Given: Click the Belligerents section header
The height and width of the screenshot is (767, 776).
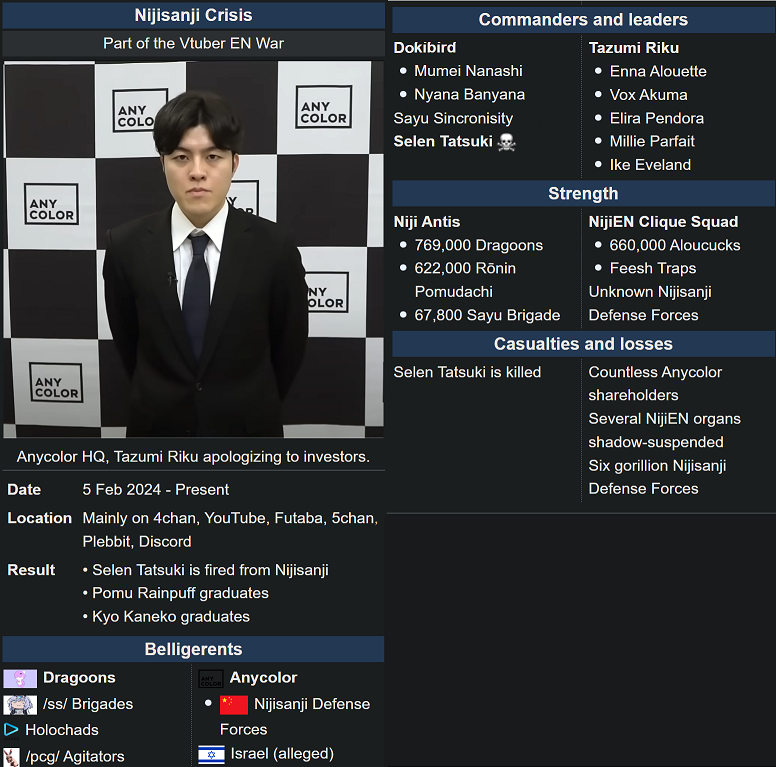Looking at the screenshot, I should (194, 649).
